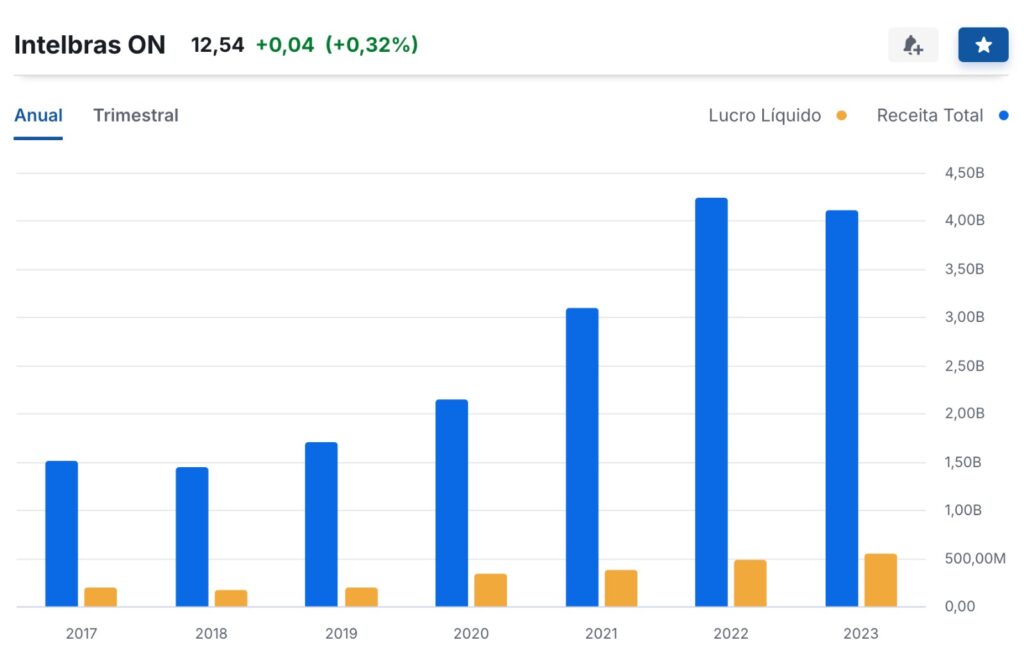The height and width of the screenshot is (670, 1024).
Task: Click the blue Receita Total legend dot
Action: 1004,116
